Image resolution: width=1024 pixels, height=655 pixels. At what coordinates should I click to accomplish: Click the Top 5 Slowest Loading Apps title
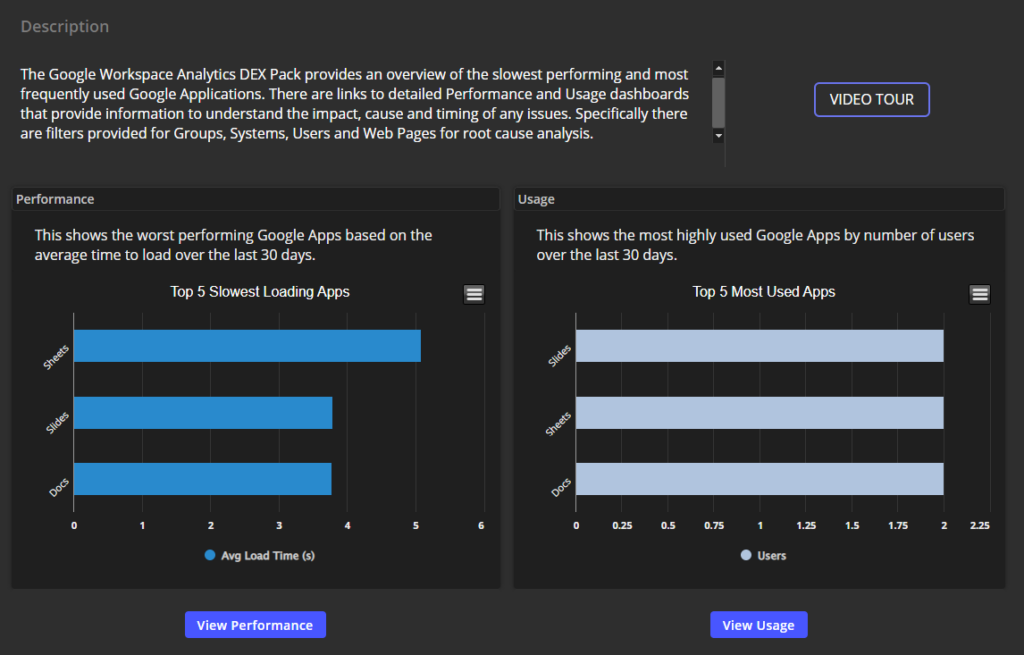click(260, 292)
